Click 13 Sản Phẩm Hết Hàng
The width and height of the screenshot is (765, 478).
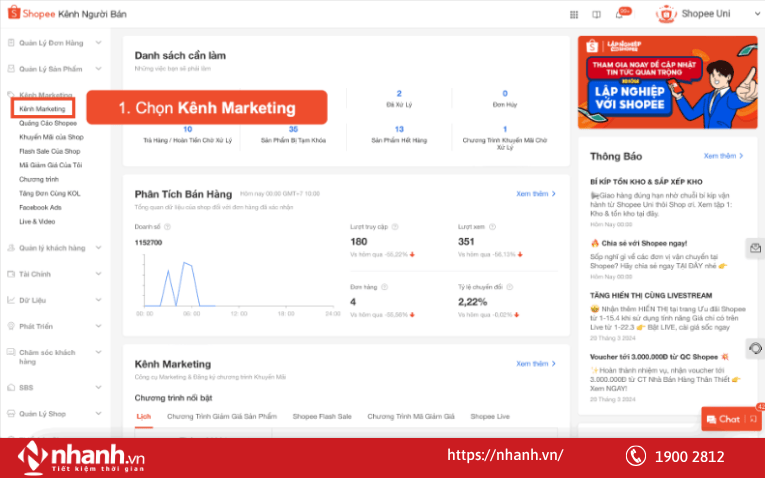[x=399, y=135]
